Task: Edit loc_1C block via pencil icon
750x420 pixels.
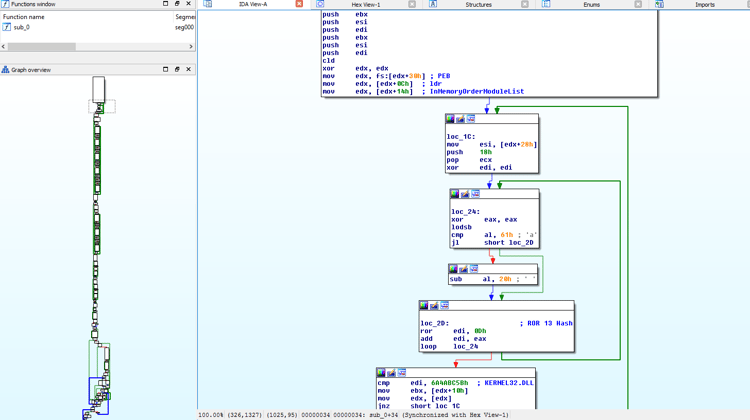Action: coord(460,119)
